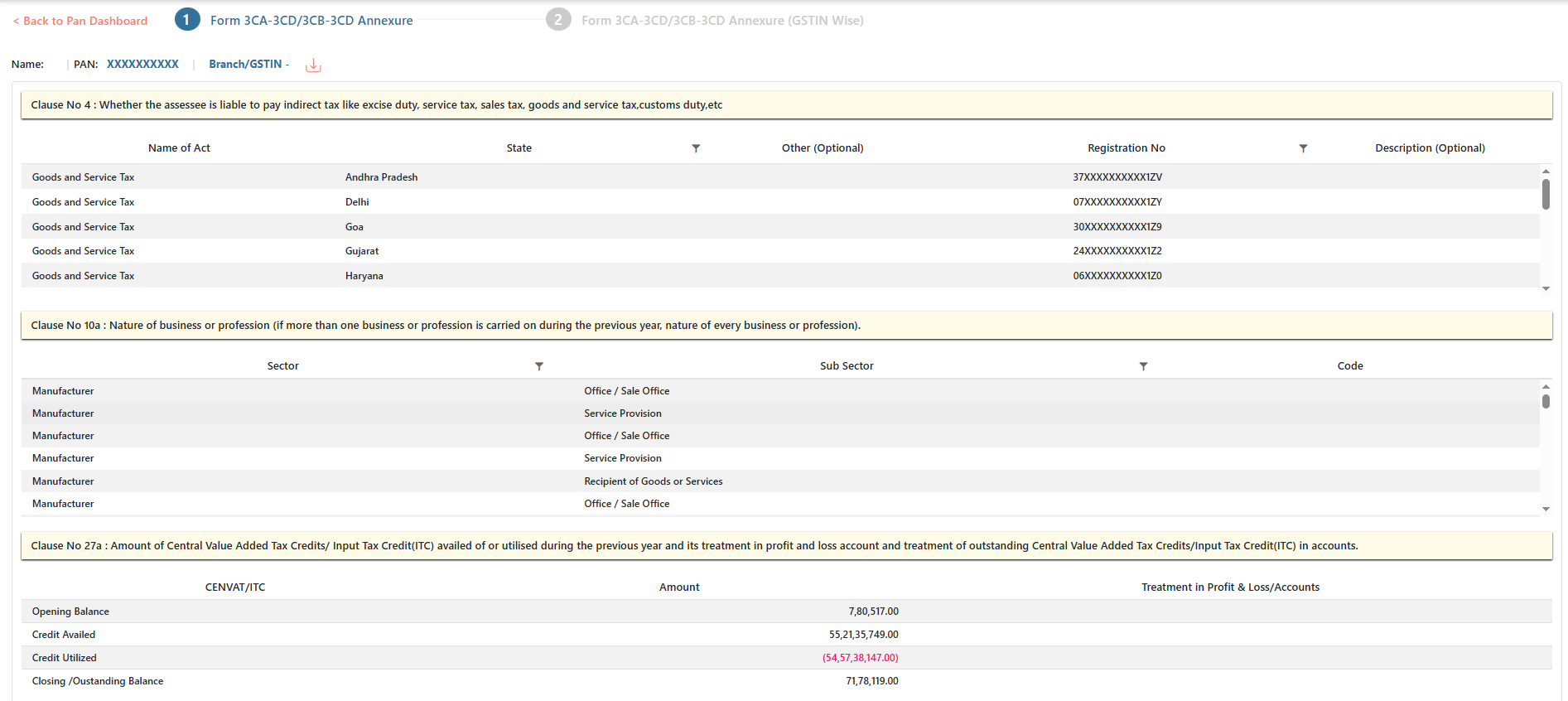This screenshot has width=1568, height=701.
Task: Open Form 3CA-3CD/3CB-3CD Annexure tab
Action: click(x=311, y=21)
